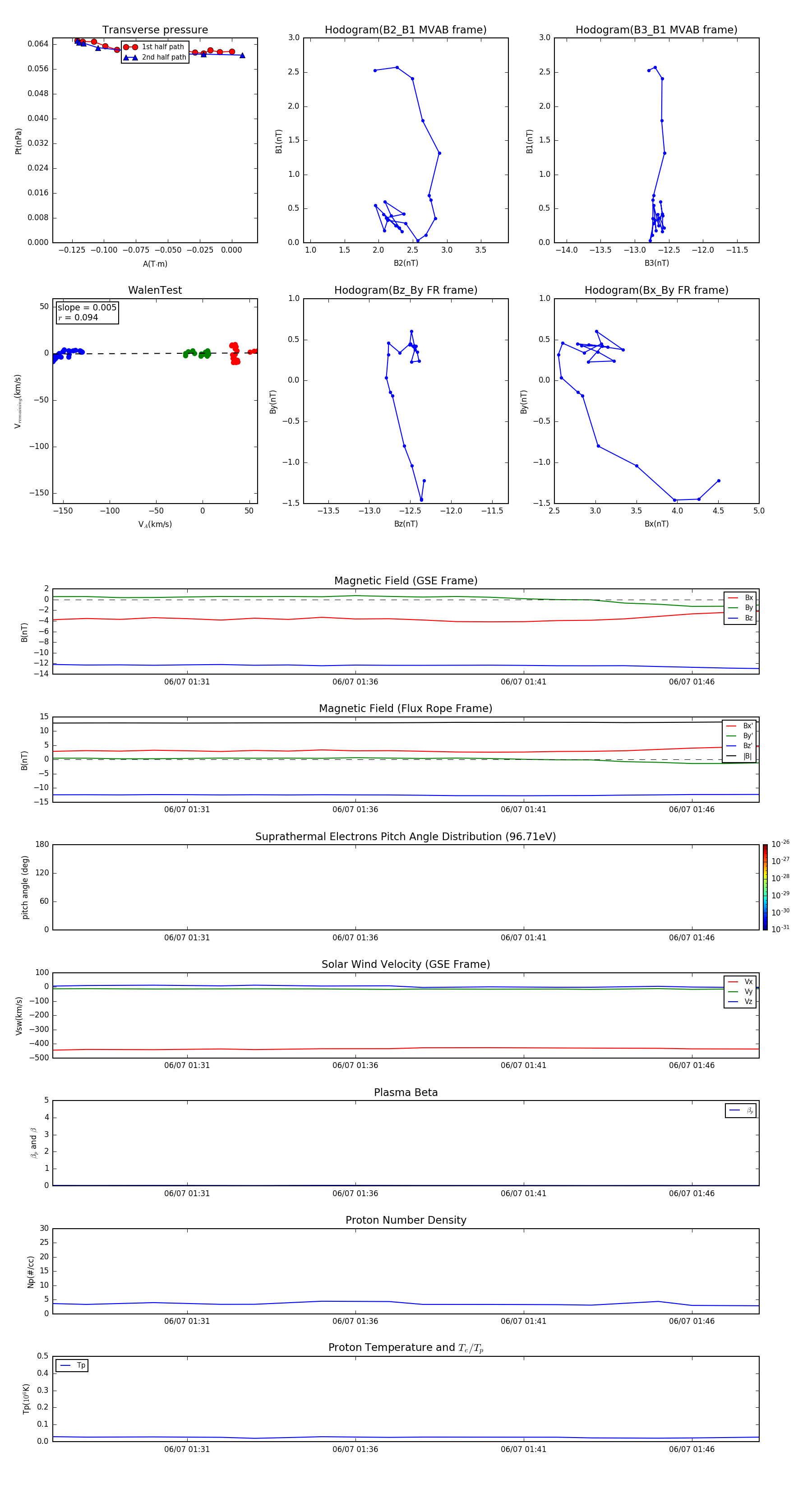Click the 10^-26 colorbar label
The width and height of the screenshot is (812, 1489).
[x=780, y=844]
